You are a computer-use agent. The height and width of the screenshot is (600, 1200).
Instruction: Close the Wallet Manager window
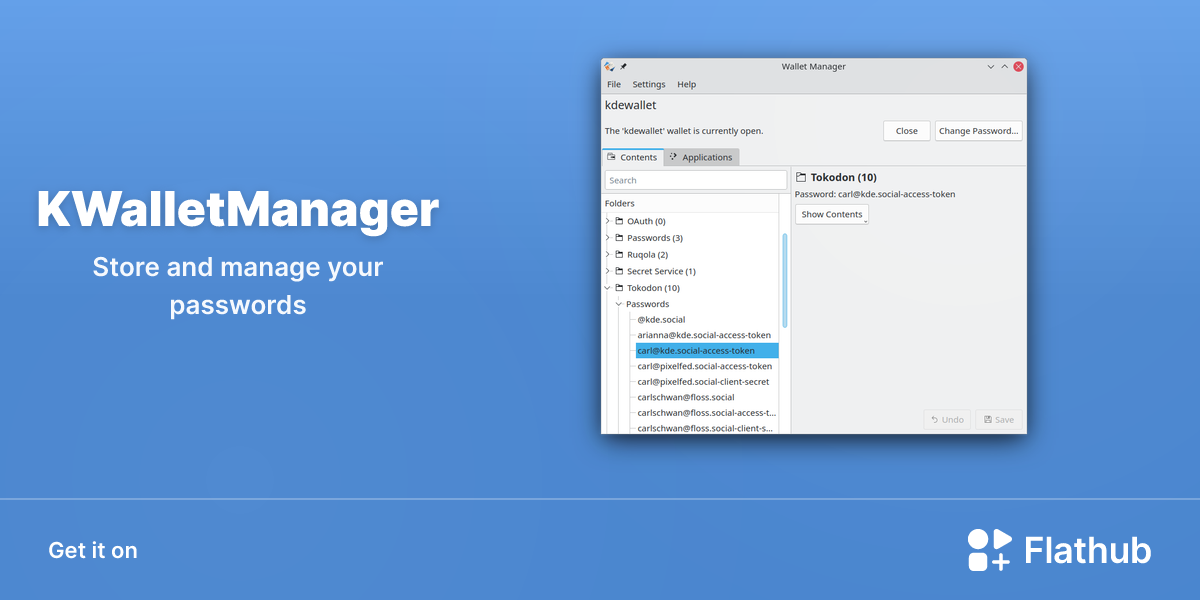pyautogui.click(x=1019, y=66)
